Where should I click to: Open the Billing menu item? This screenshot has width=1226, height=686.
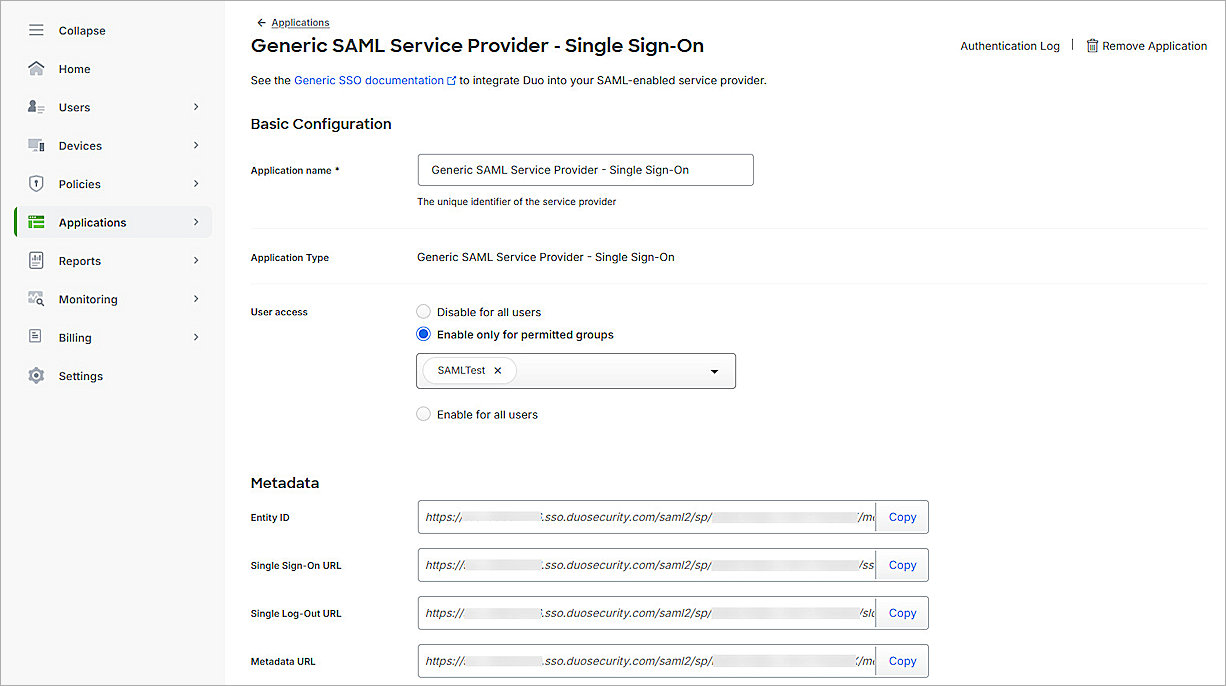point(75,338)
